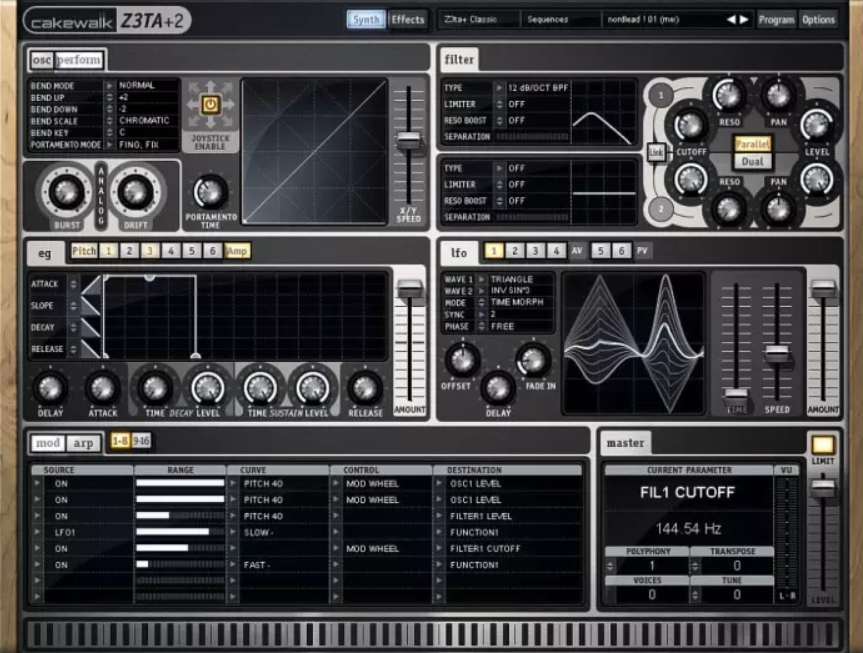Screen dimensions: 863x653
Task: Open LFO Wave 1 dropdown
Action: [x=482, y=279]
